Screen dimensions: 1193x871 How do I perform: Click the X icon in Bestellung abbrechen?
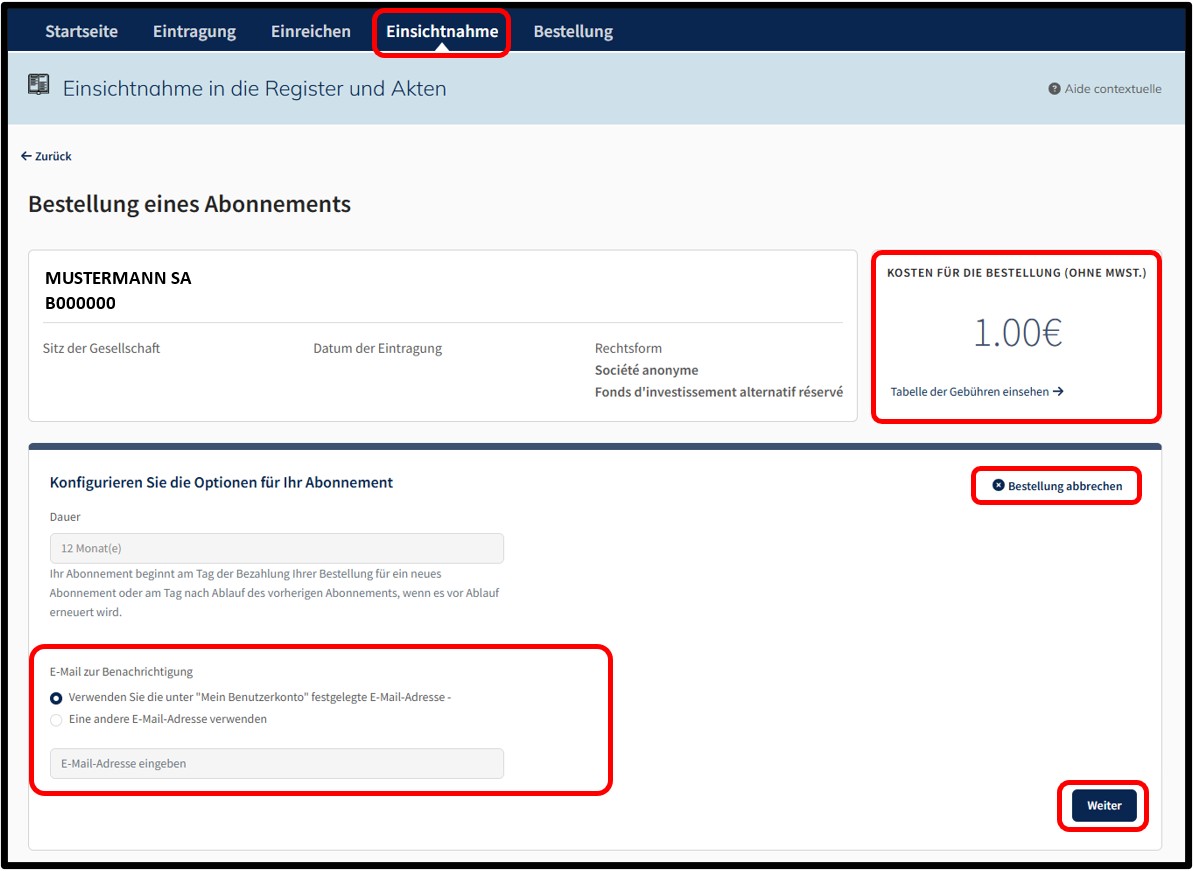[998, 485]
